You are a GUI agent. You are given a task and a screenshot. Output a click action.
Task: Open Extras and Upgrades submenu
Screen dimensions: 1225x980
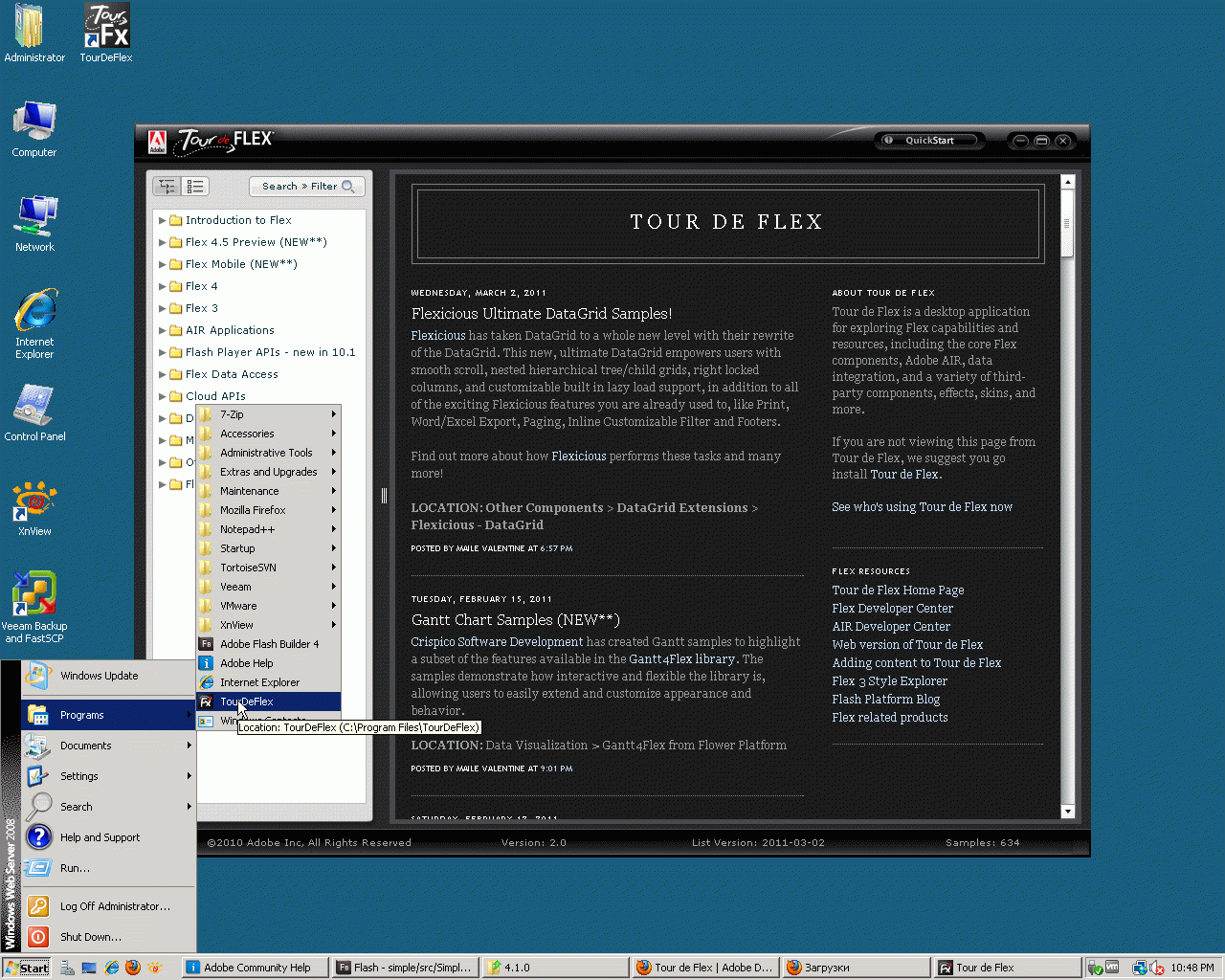pyautogui.click(x=268, y=472)
